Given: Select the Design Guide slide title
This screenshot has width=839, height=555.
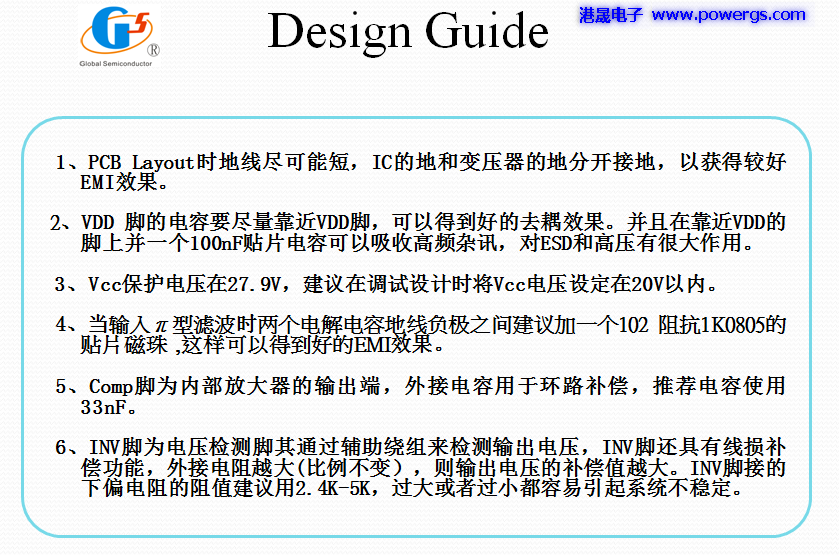Looking at the screenshot, I should click(408, 31).
